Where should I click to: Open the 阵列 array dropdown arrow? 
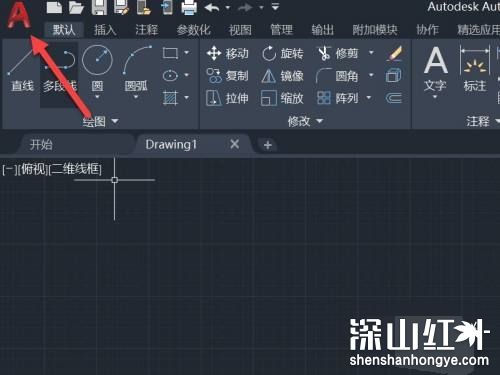click(x=369, y=98)
